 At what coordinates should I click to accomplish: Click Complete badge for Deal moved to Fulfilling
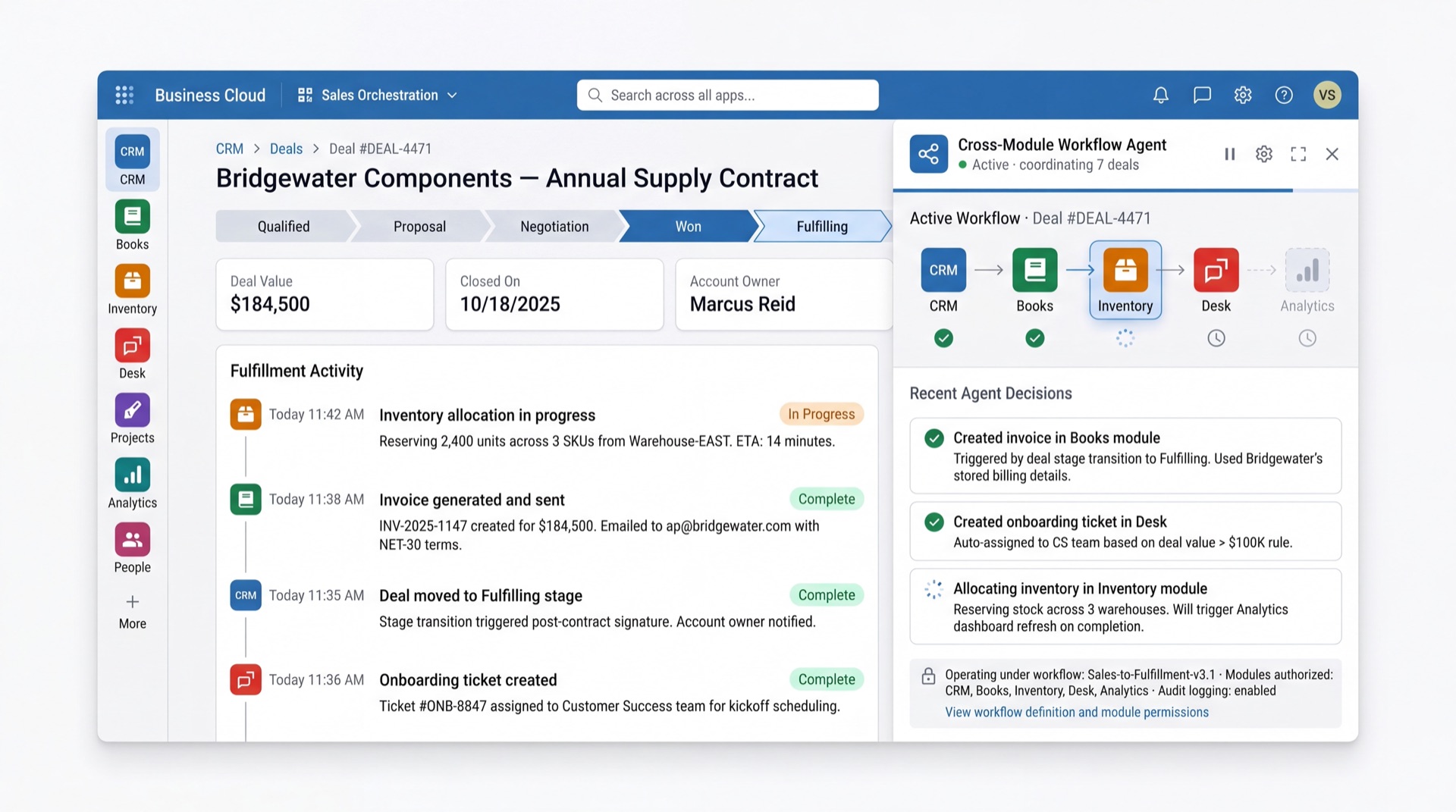tap(827, 595)
